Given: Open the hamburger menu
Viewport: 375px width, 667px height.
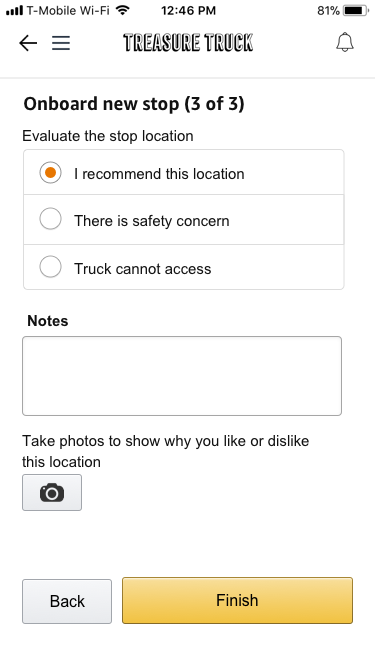Looking at the screenshot, I should pos(61,43).
